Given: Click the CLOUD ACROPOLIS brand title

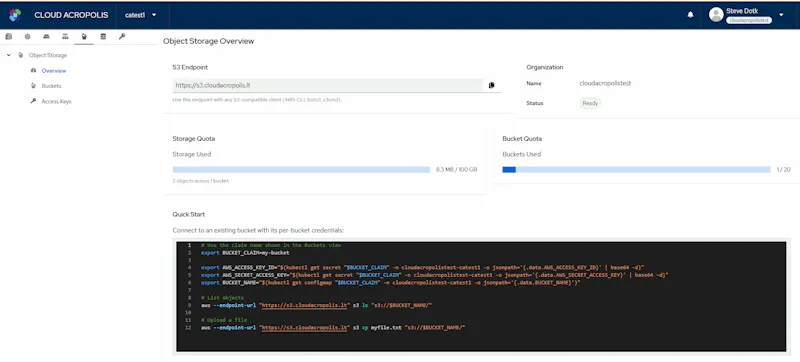Looking at the screenshot, I should click(x=71, y=15).
